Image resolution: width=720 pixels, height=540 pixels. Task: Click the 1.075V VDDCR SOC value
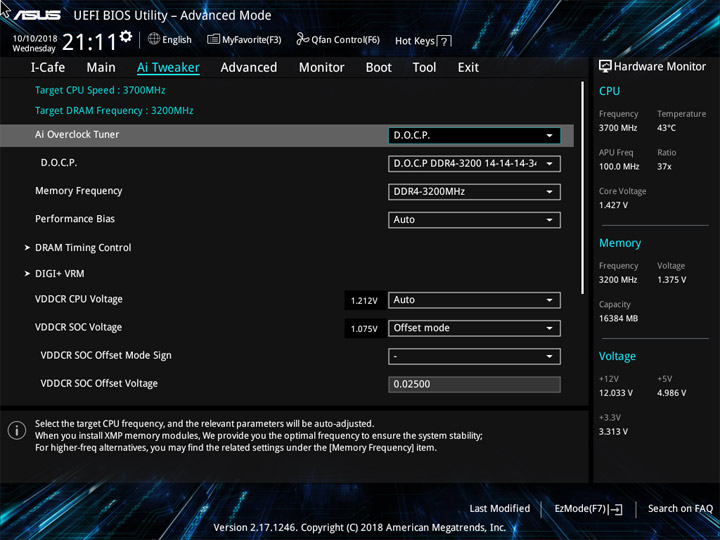[x=364, y=329]
